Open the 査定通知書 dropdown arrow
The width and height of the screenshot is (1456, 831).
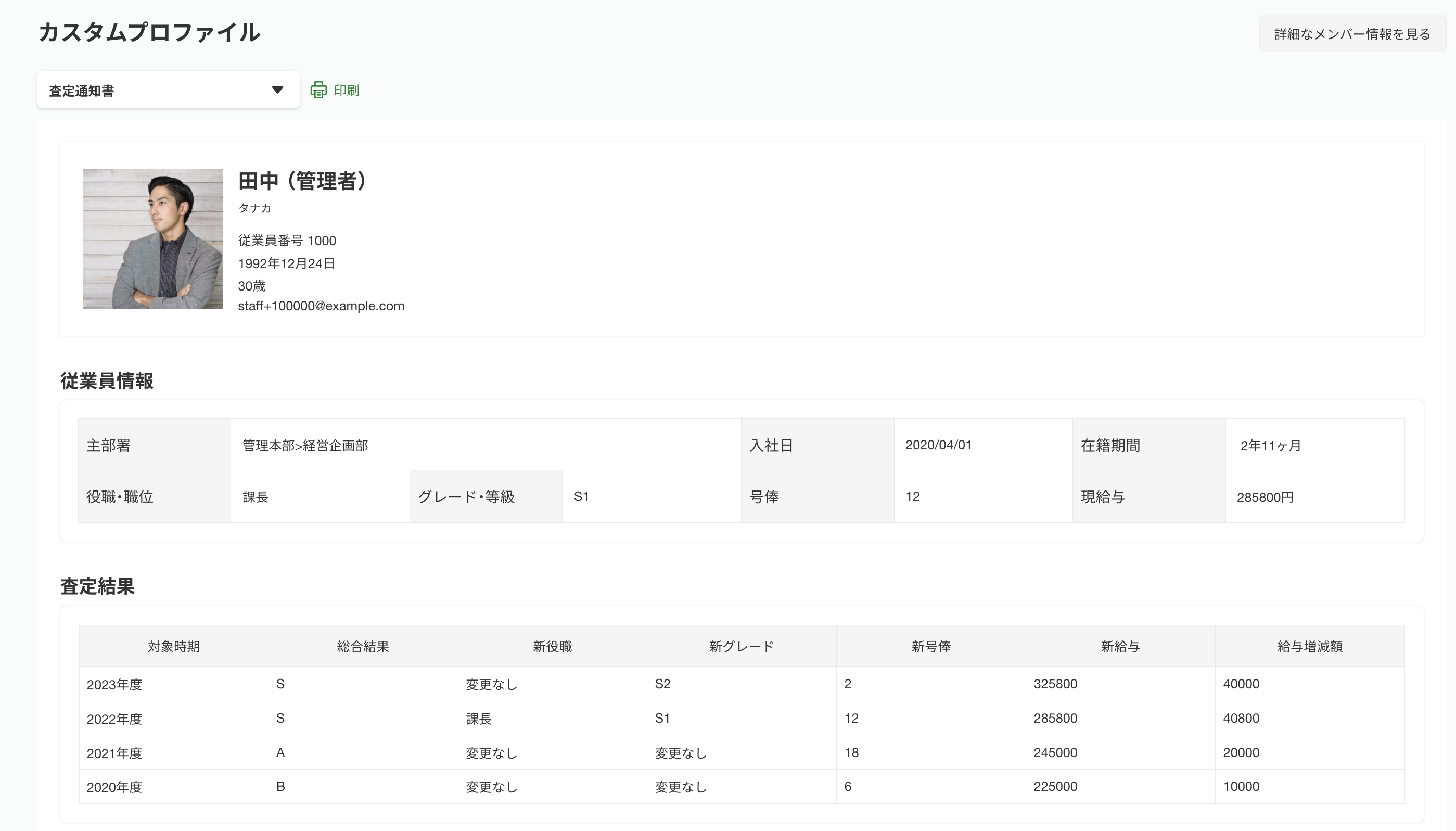(277, 90)
